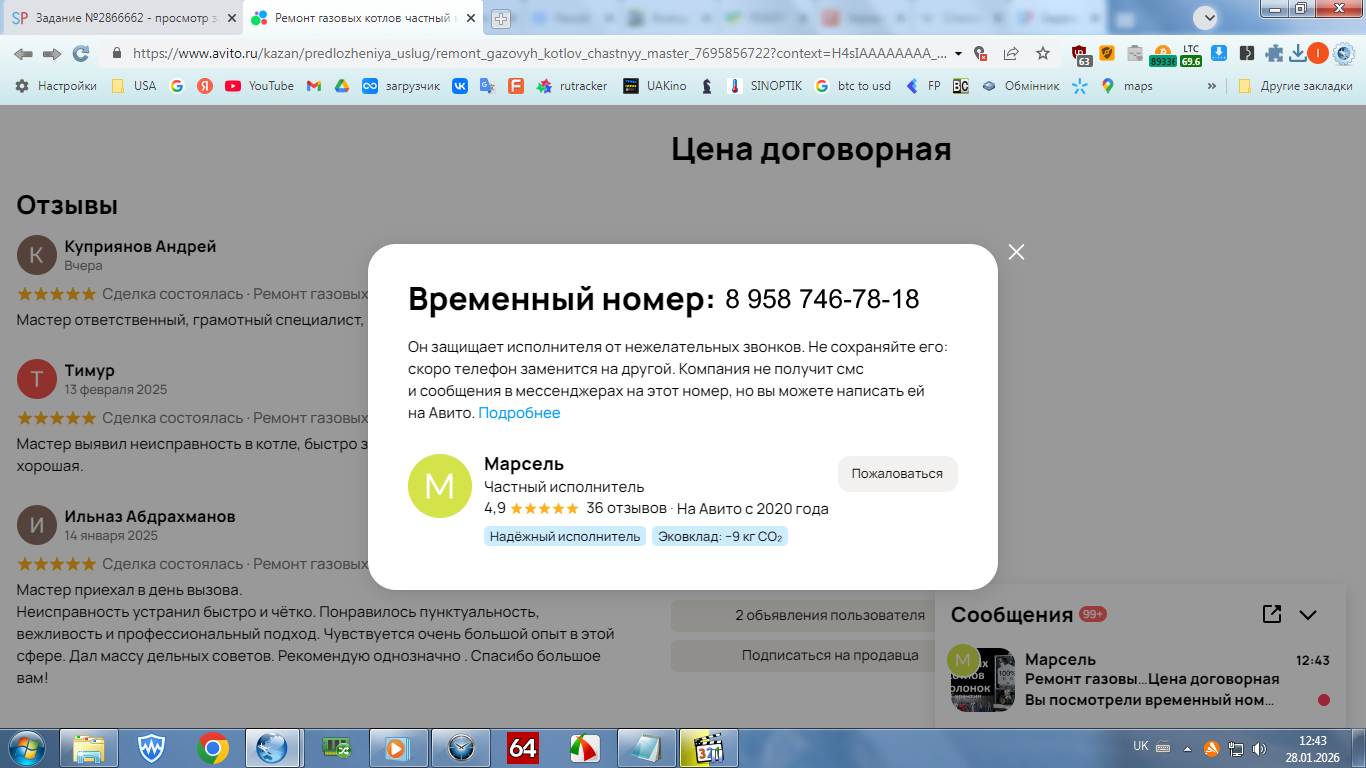Click the seller name 'Марсель' in the popup
The height and width of the screenshot is (768, 1366).
524,464
